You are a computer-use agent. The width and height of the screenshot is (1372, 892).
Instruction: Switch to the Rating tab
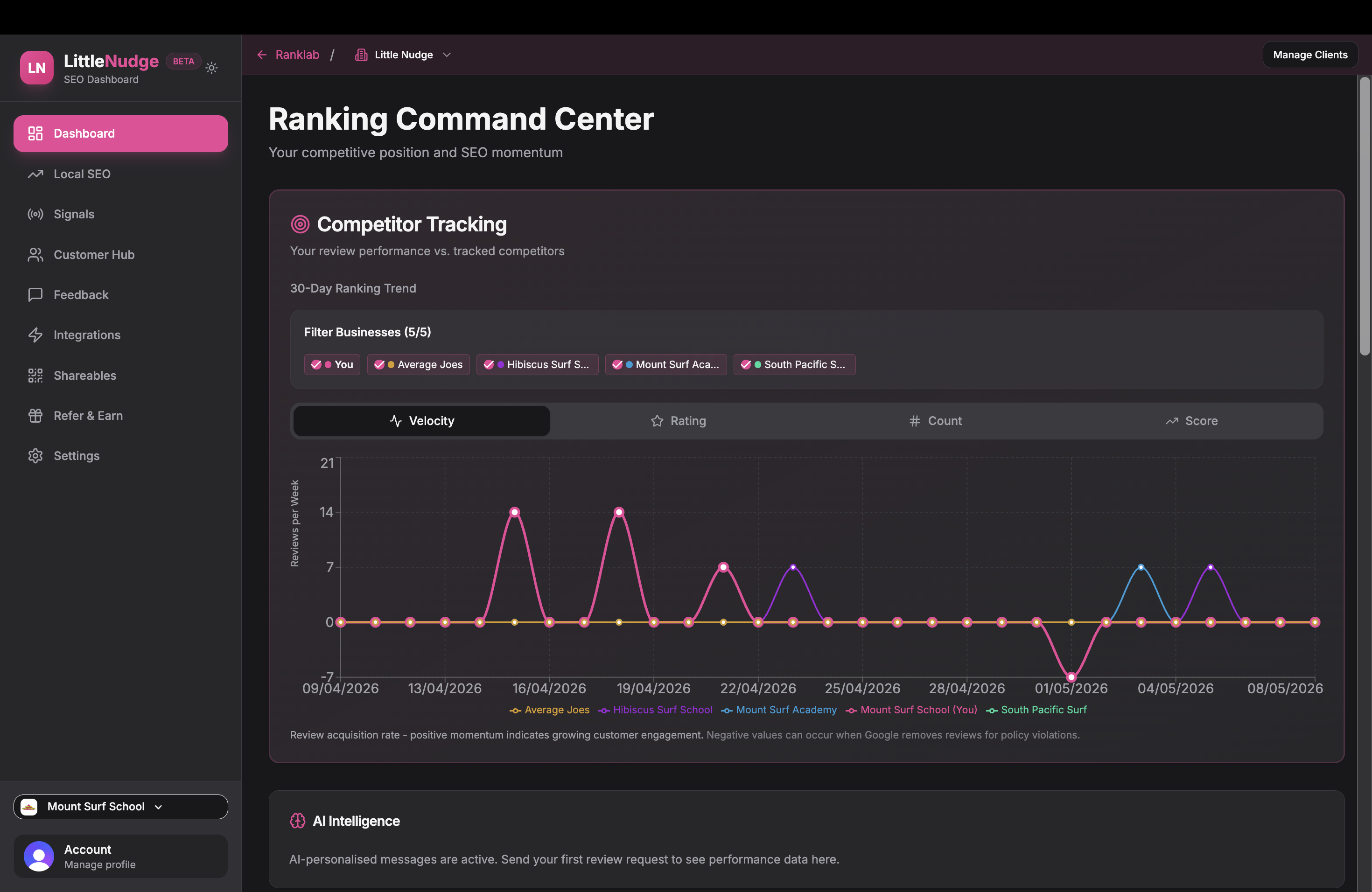(678, 421)
